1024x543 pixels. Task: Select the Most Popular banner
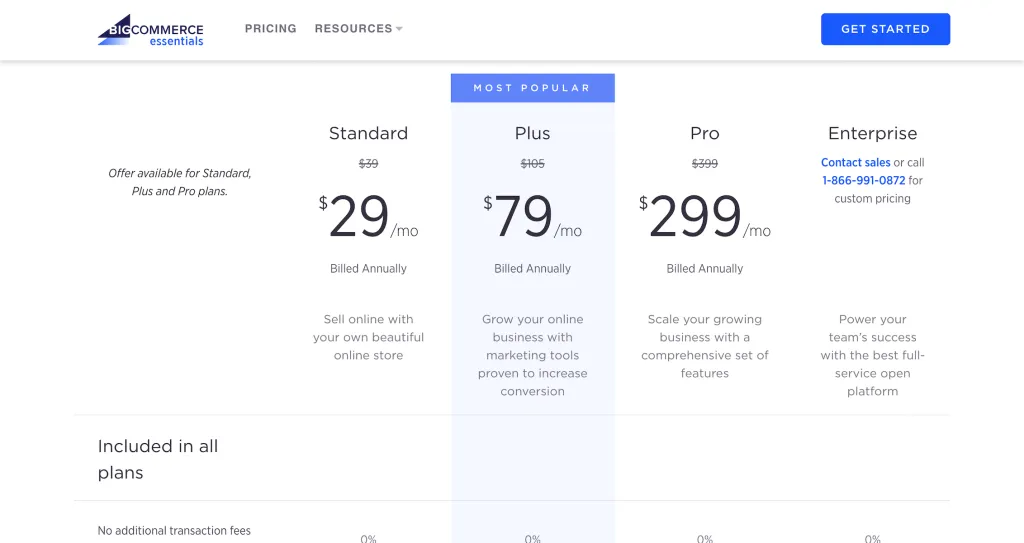click(x=532, y=88)
